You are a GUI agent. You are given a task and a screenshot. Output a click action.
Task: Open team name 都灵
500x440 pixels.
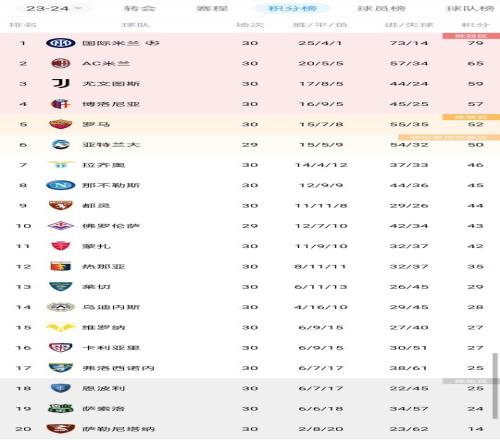click(96, 206)
